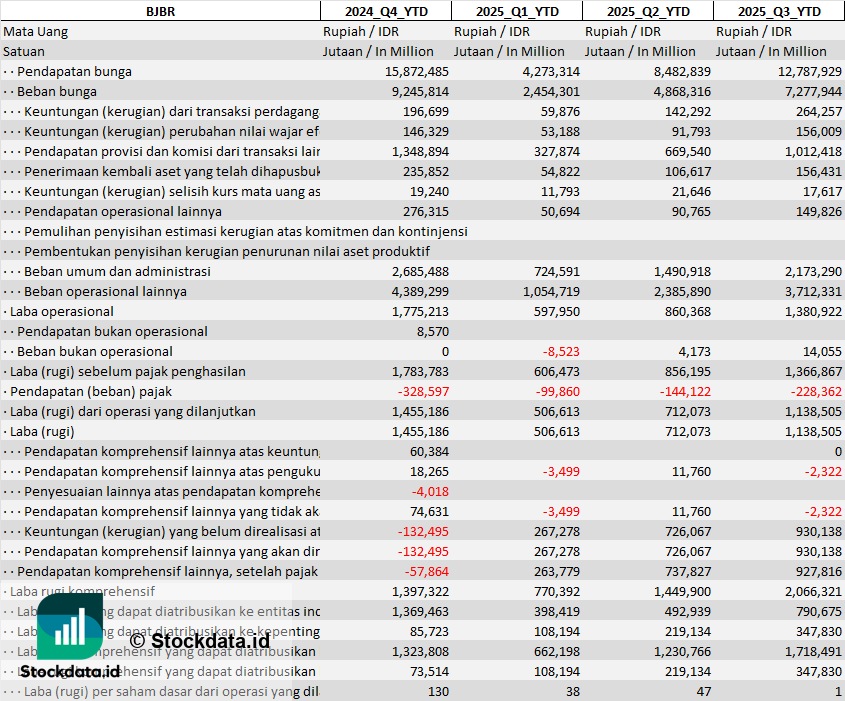The image size is (845, 701).
Task: Select earnings per share value 47
Action: [x=703, y=691]
